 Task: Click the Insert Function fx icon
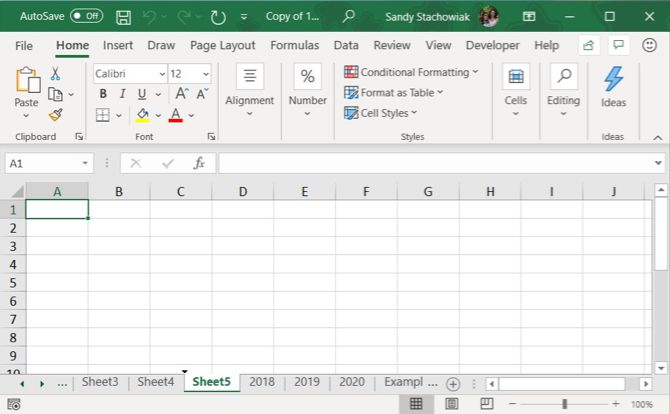tap(199, 163)
